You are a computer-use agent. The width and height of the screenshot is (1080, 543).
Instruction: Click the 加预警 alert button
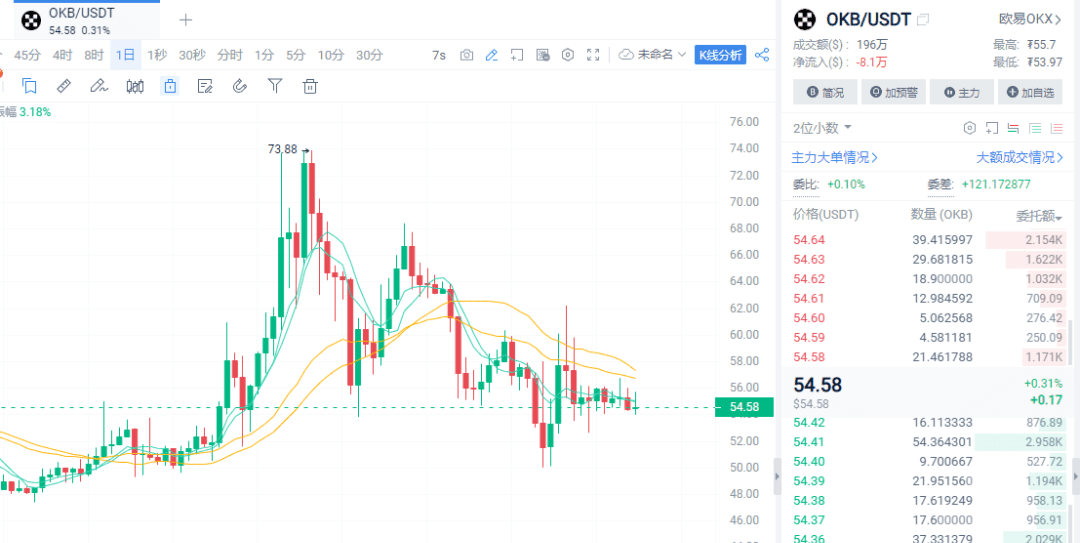893,92
